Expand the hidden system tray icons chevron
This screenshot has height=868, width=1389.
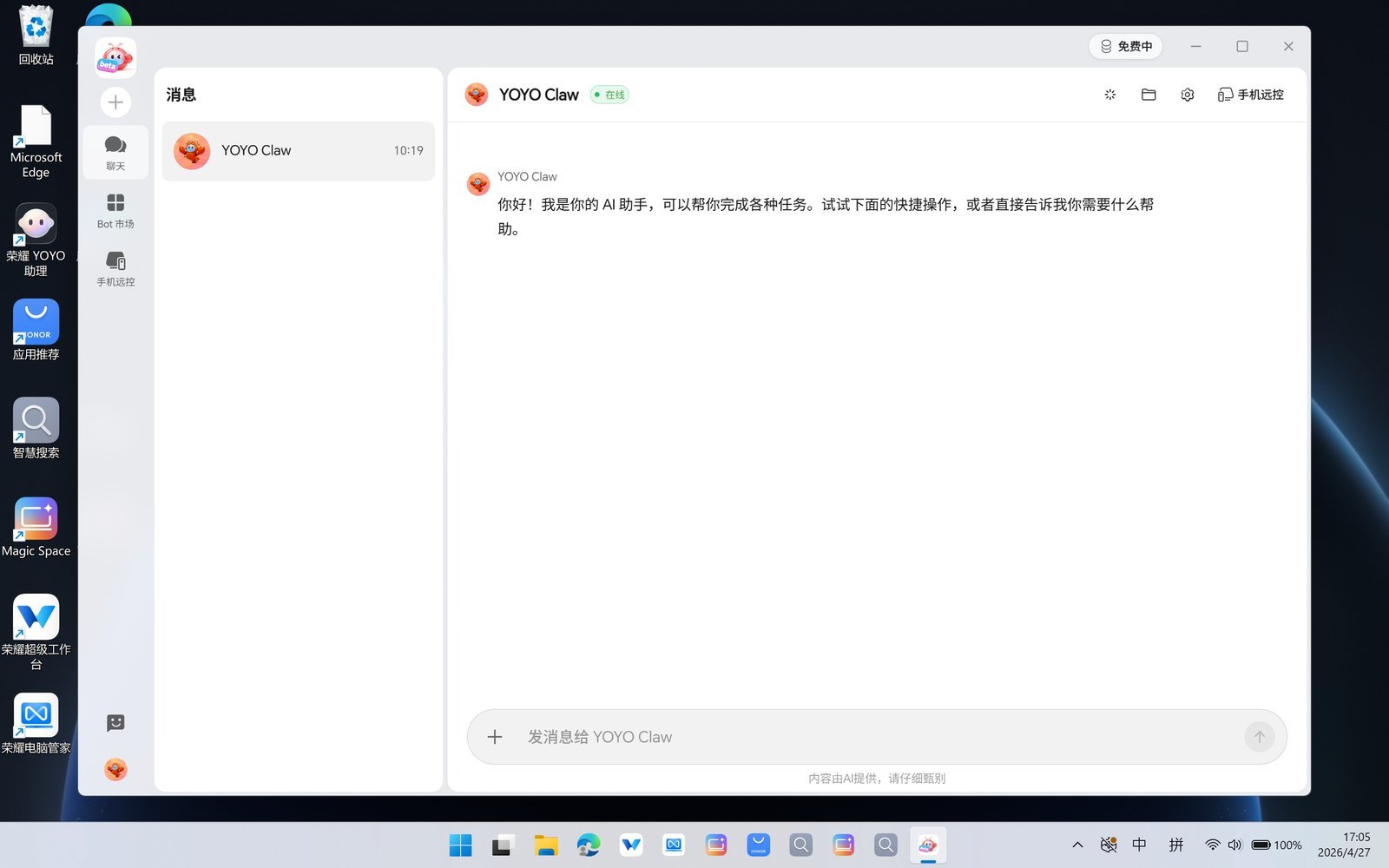coord(1077,845)
